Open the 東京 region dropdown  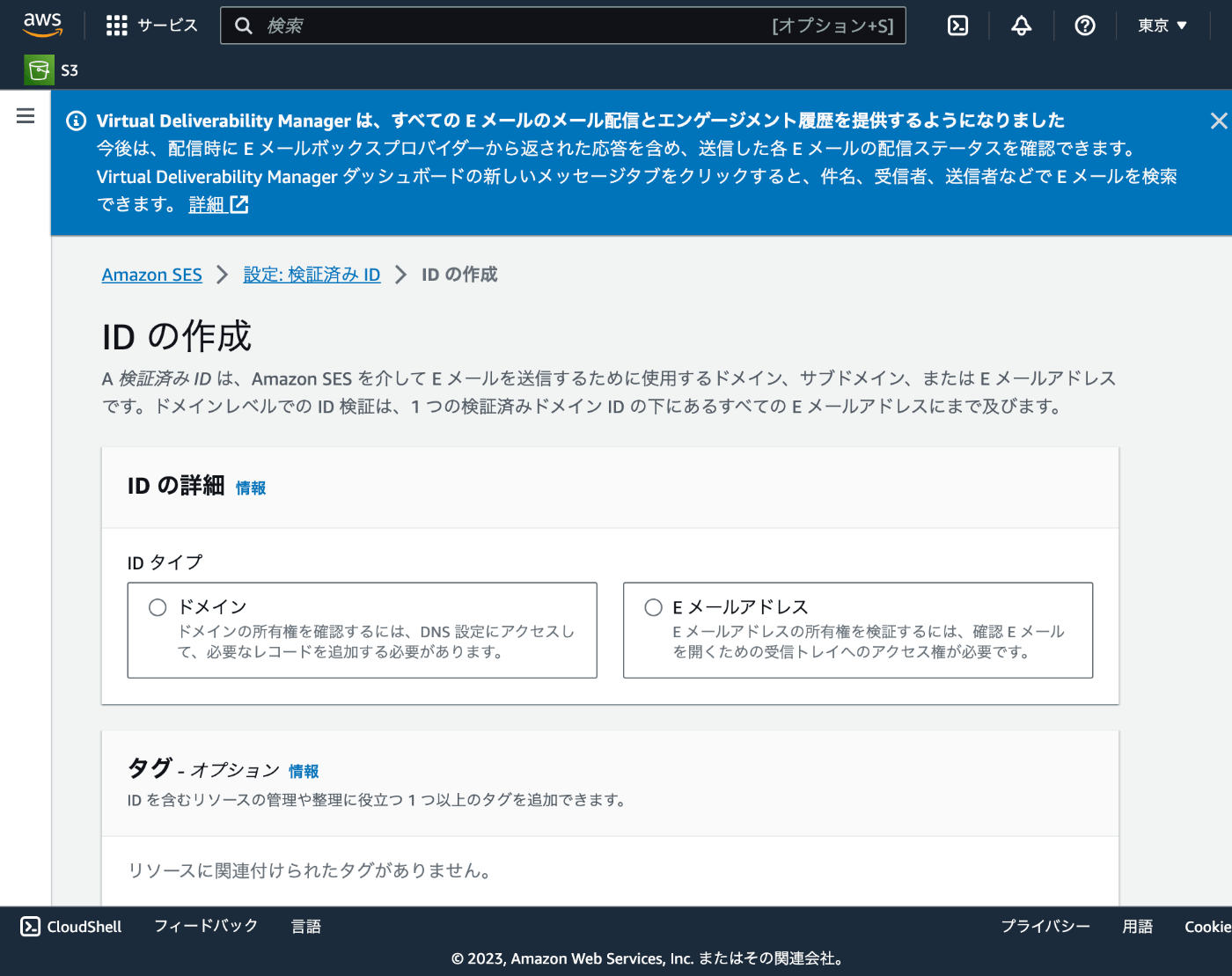[x=1162, y=26]
